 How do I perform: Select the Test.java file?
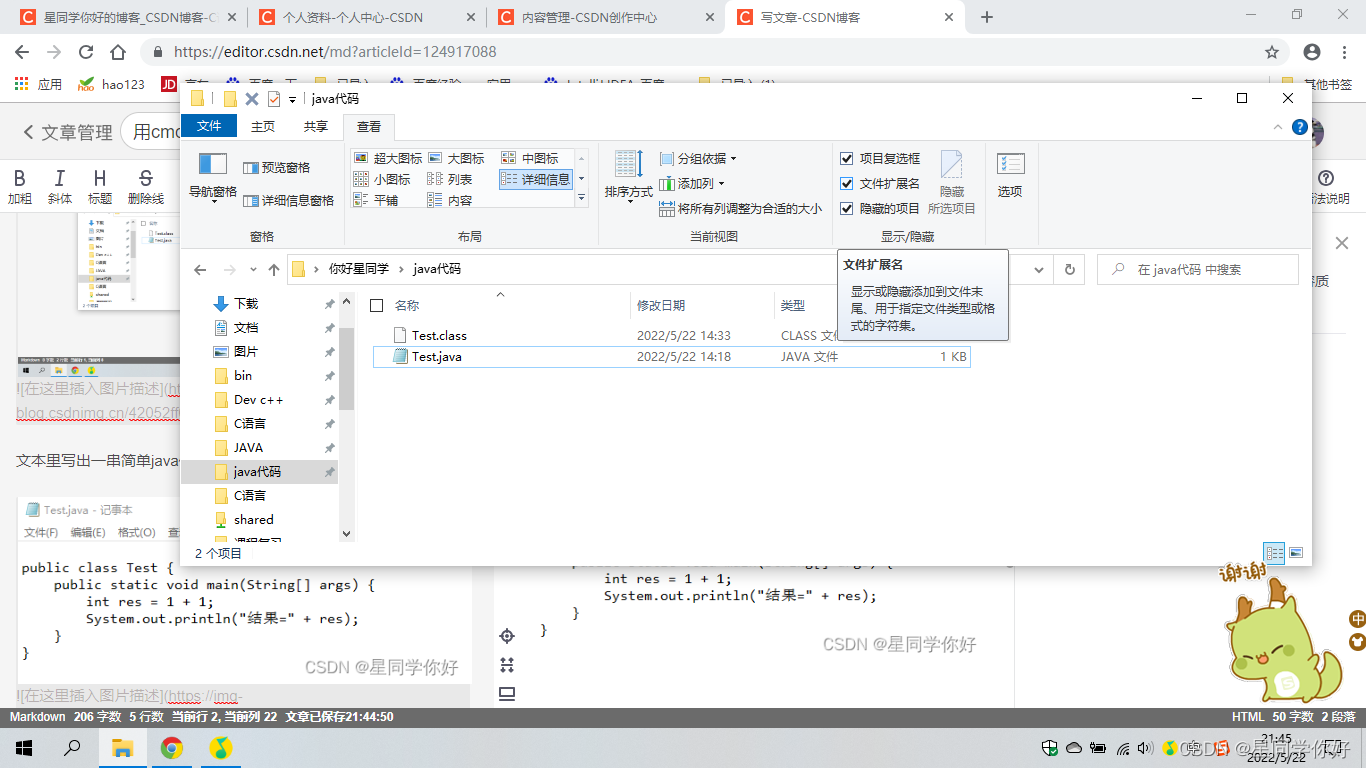point(670,356)
